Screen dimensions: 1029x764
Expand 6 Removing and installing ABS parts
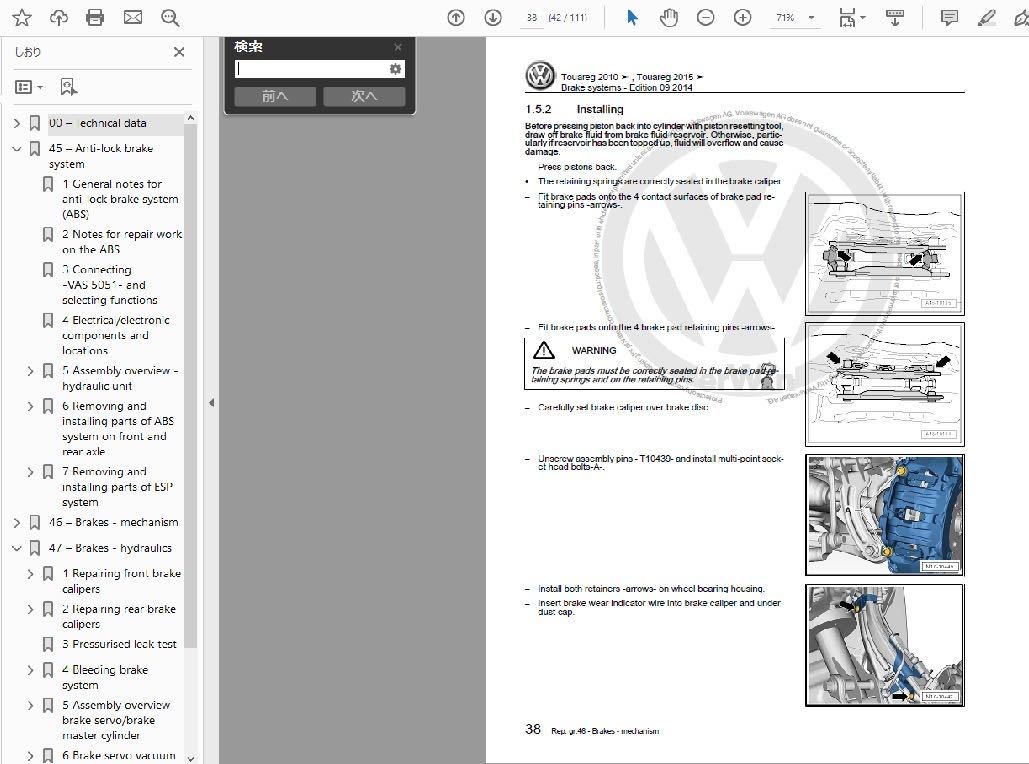(30, 406)
